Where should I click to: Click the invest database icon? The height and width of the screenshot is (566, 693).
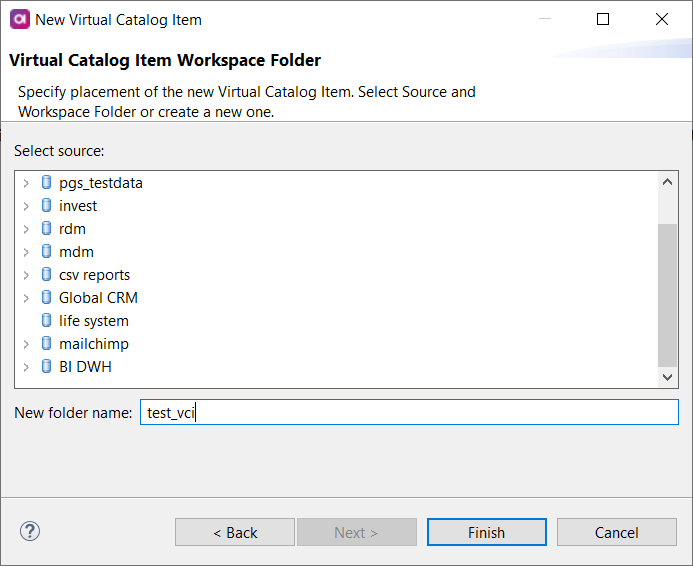[46, 206]
